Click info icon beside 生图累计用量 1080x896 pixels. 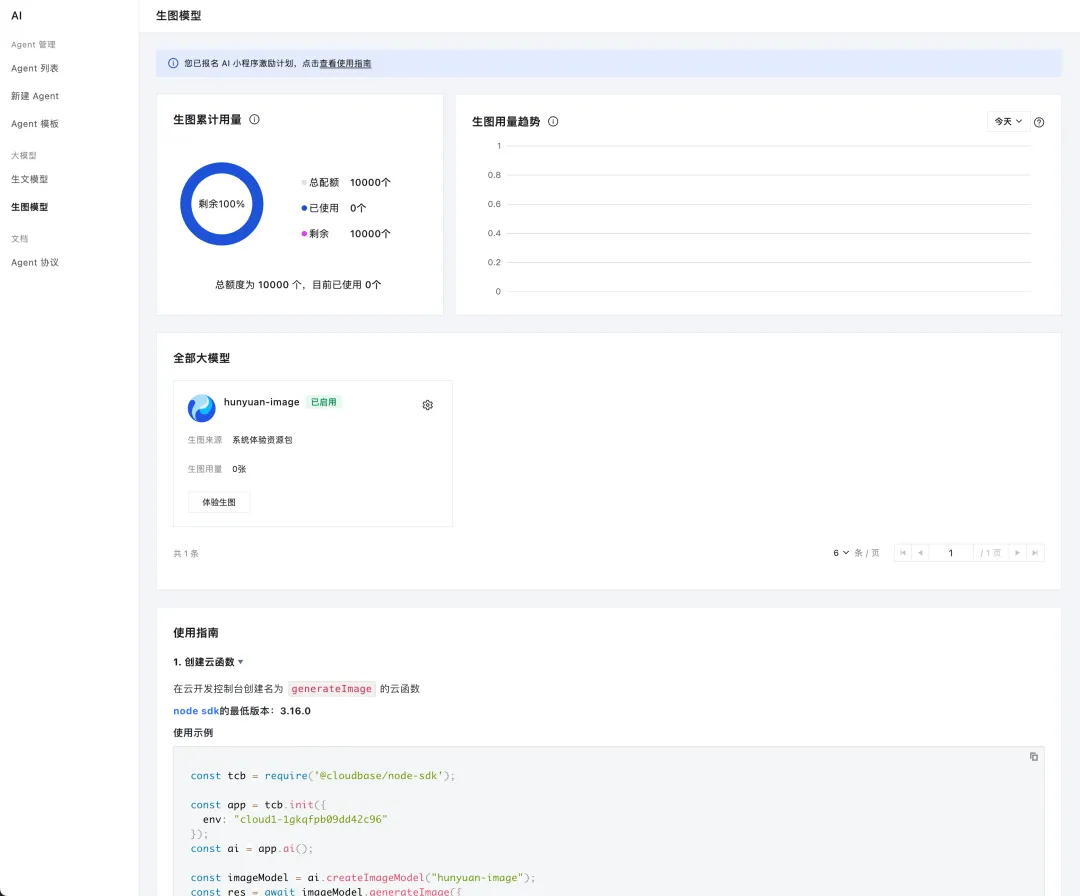pos(254,120)
